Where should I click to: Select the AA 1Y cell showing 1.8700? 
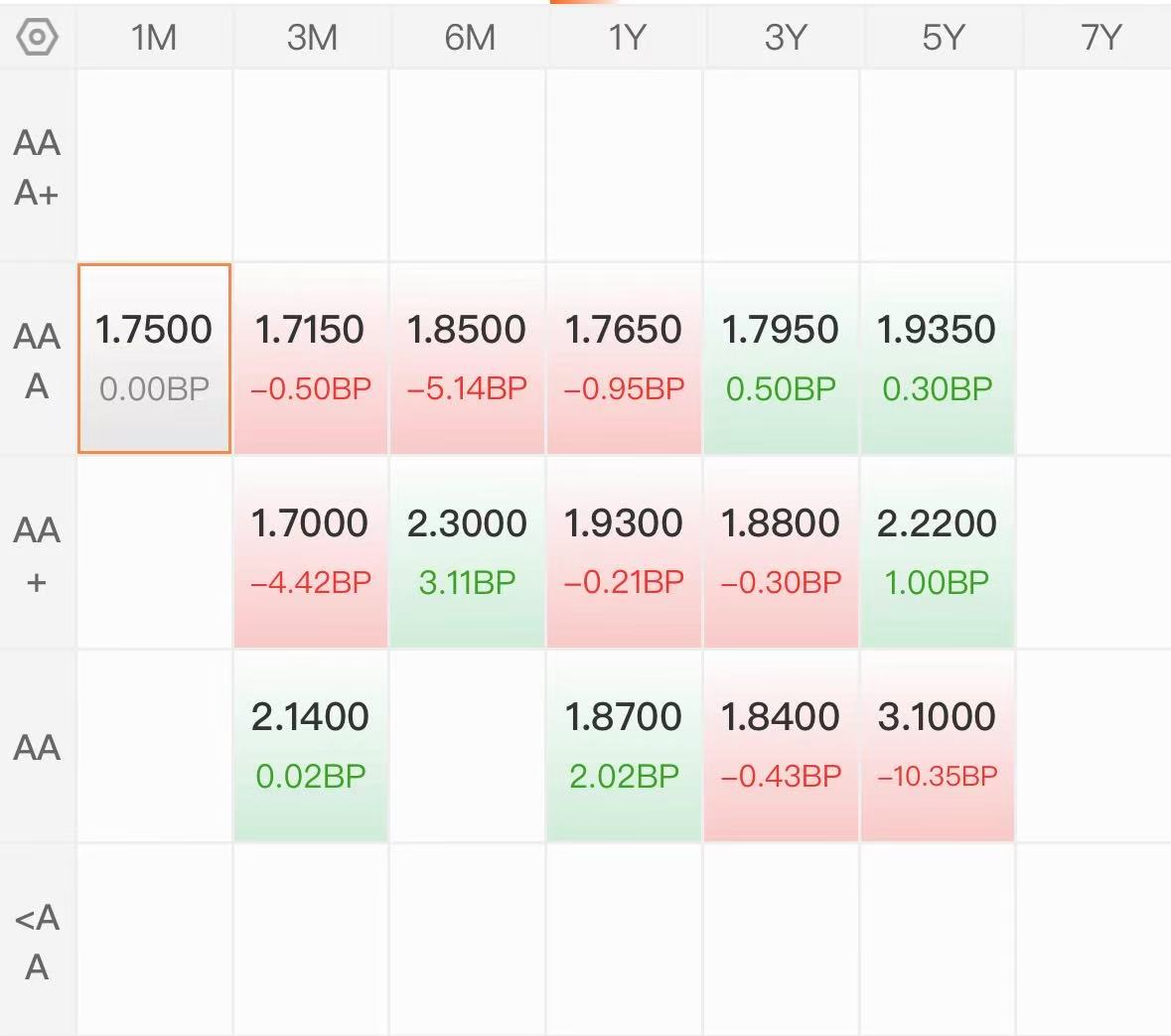[624, 745]
